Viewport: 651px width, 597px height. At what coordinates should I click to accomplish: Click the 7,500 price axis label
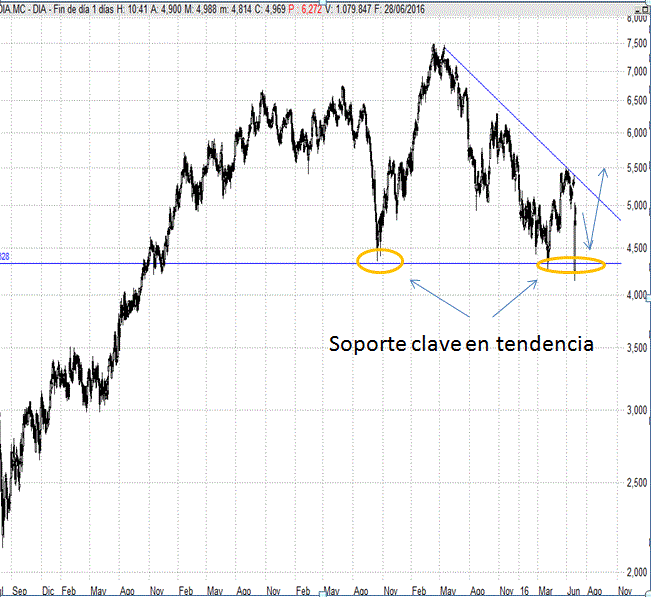pyautogui.click(x=636, y=43)
